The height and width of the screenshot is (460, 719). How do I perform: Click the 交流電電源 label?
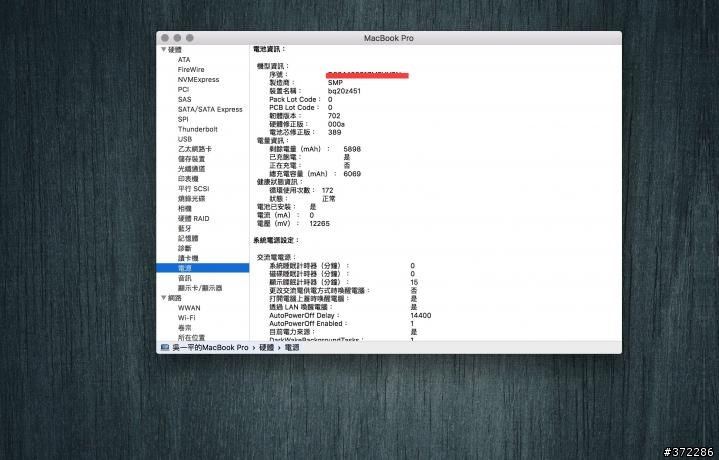277,257
